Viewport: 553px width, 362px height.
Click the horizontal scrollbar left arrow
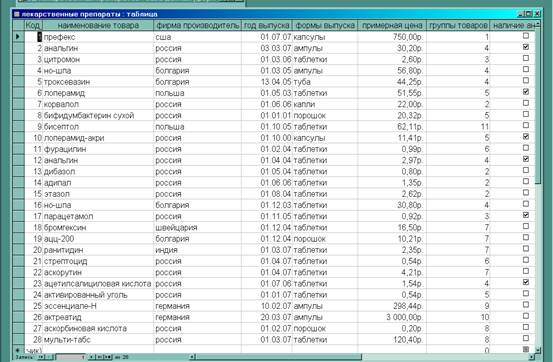[192, 357]
